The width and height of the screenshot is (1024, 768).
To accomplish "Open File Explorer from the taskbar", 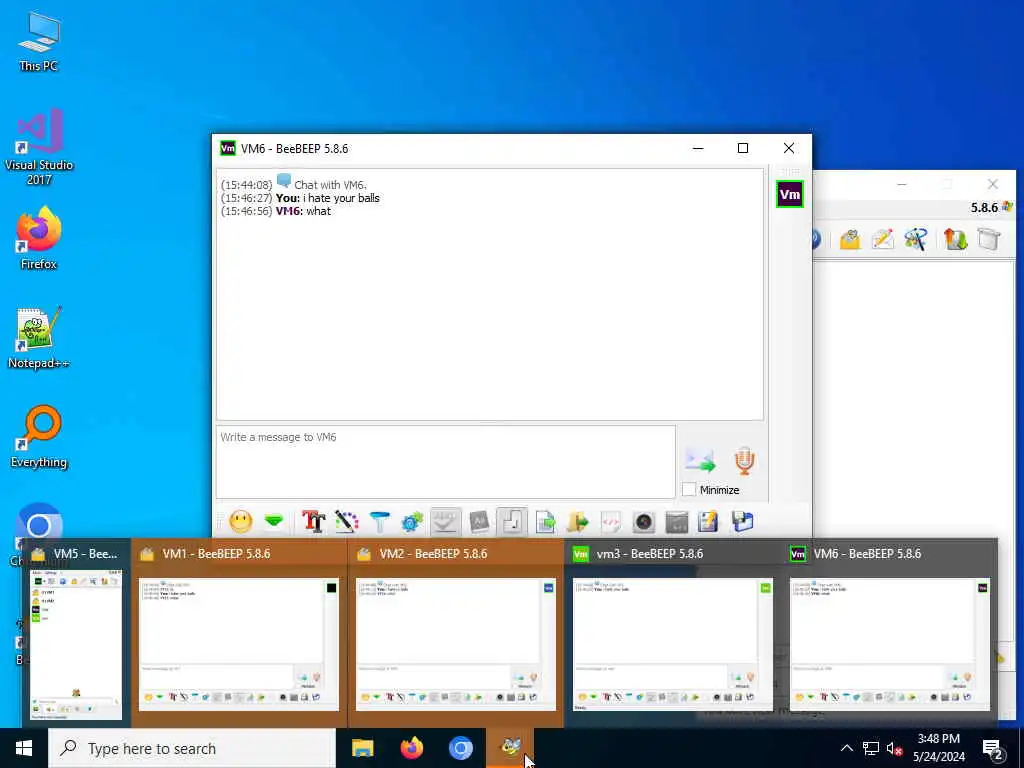I will click(362, 748).
